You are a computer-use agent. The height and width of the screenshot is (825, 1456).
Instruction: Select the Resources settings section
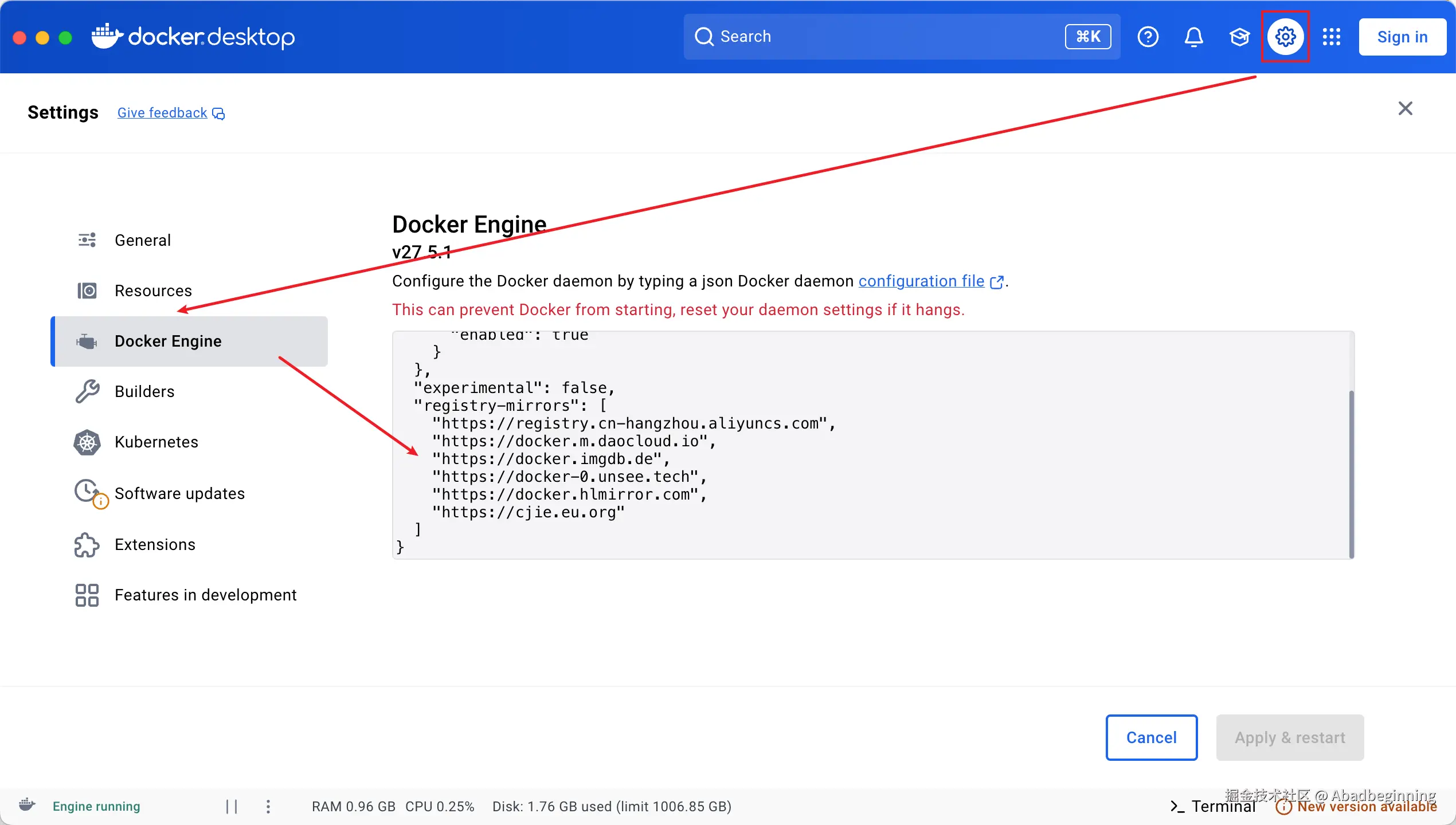tap(153, 290)
